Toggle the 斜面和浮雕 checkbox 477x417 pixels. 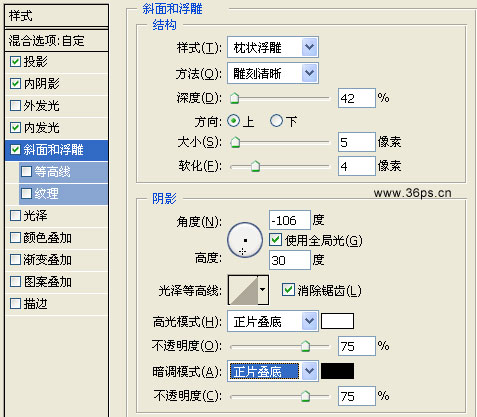(x=15, y=149)
